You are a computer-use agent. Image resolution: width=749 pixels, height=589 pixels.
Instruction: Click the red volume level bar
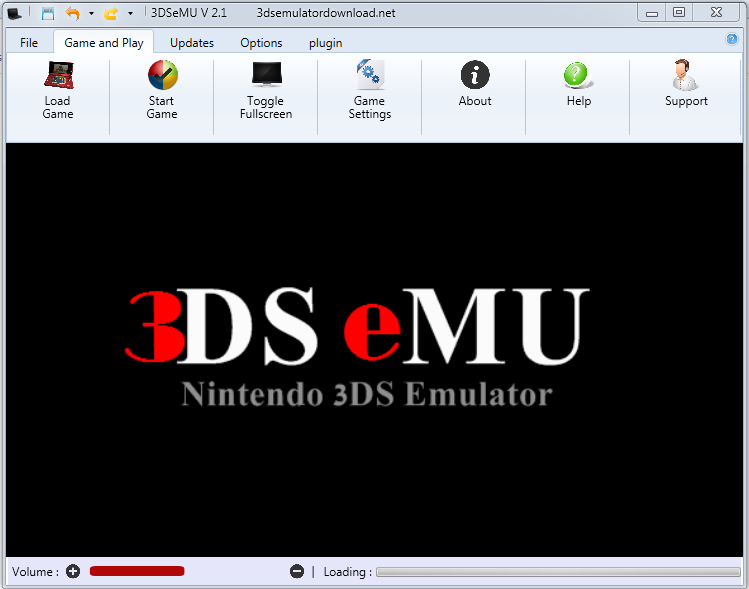(x=137, y=571)
